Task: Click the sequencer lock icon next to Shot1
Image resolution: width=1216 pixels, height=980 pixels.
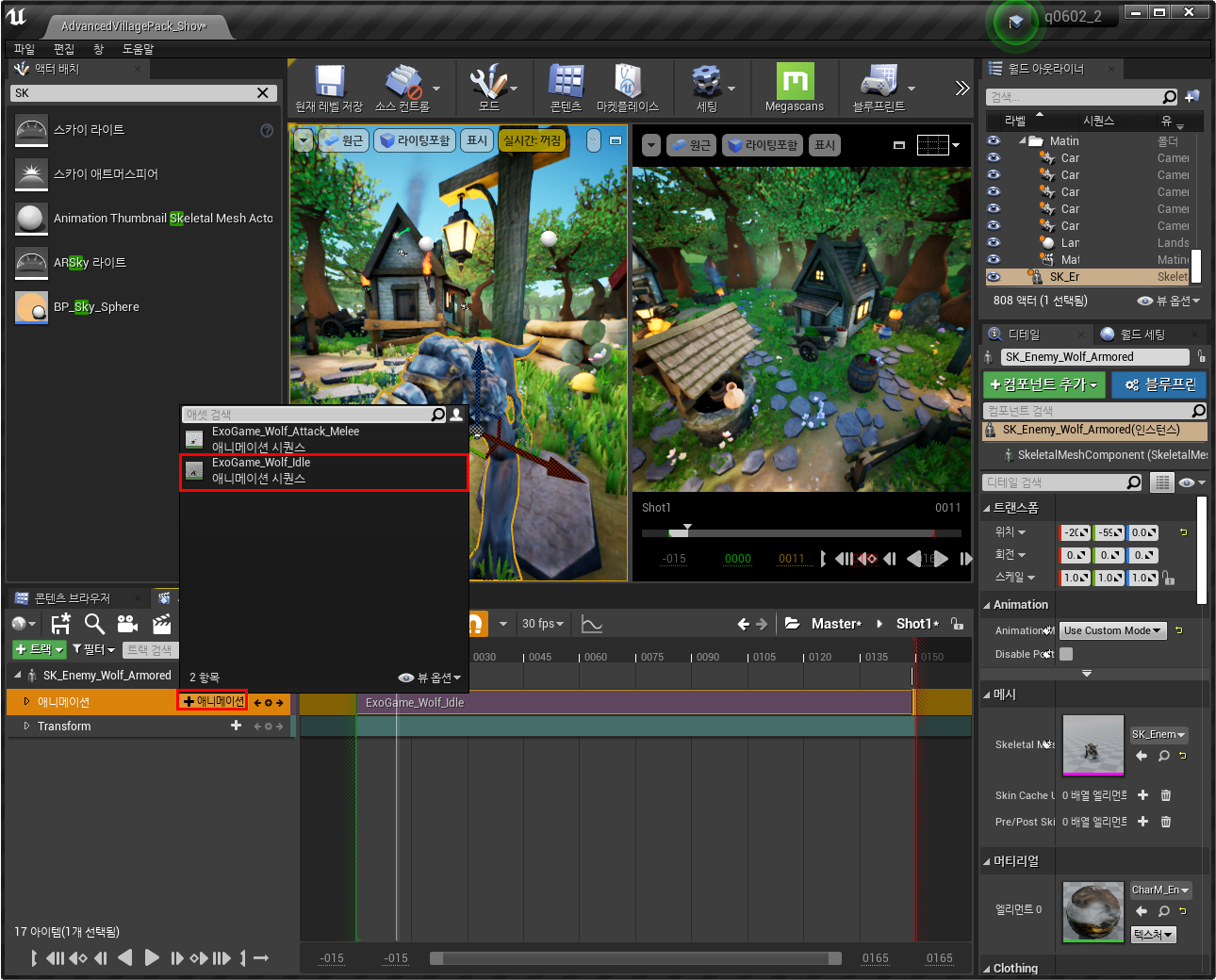Action: tap(957, 624)
